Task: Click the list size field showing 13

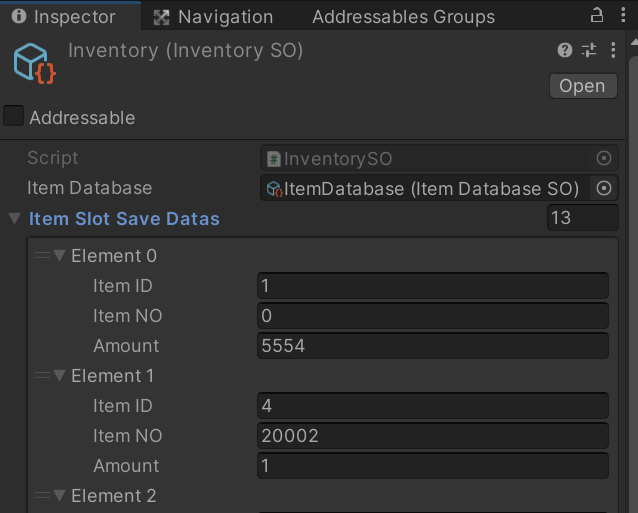Action: [582, 218]
